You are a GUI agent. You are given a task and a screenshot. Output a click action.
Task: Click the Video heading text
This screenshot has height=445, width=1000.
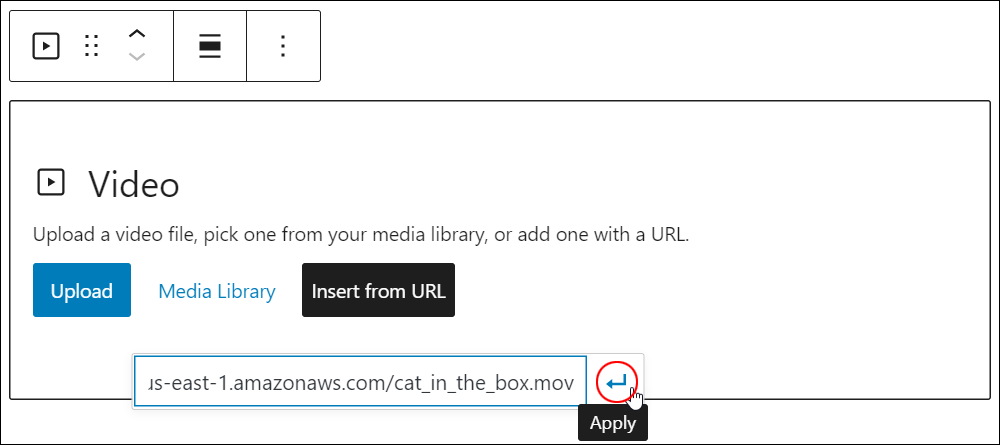click(134, 185)
